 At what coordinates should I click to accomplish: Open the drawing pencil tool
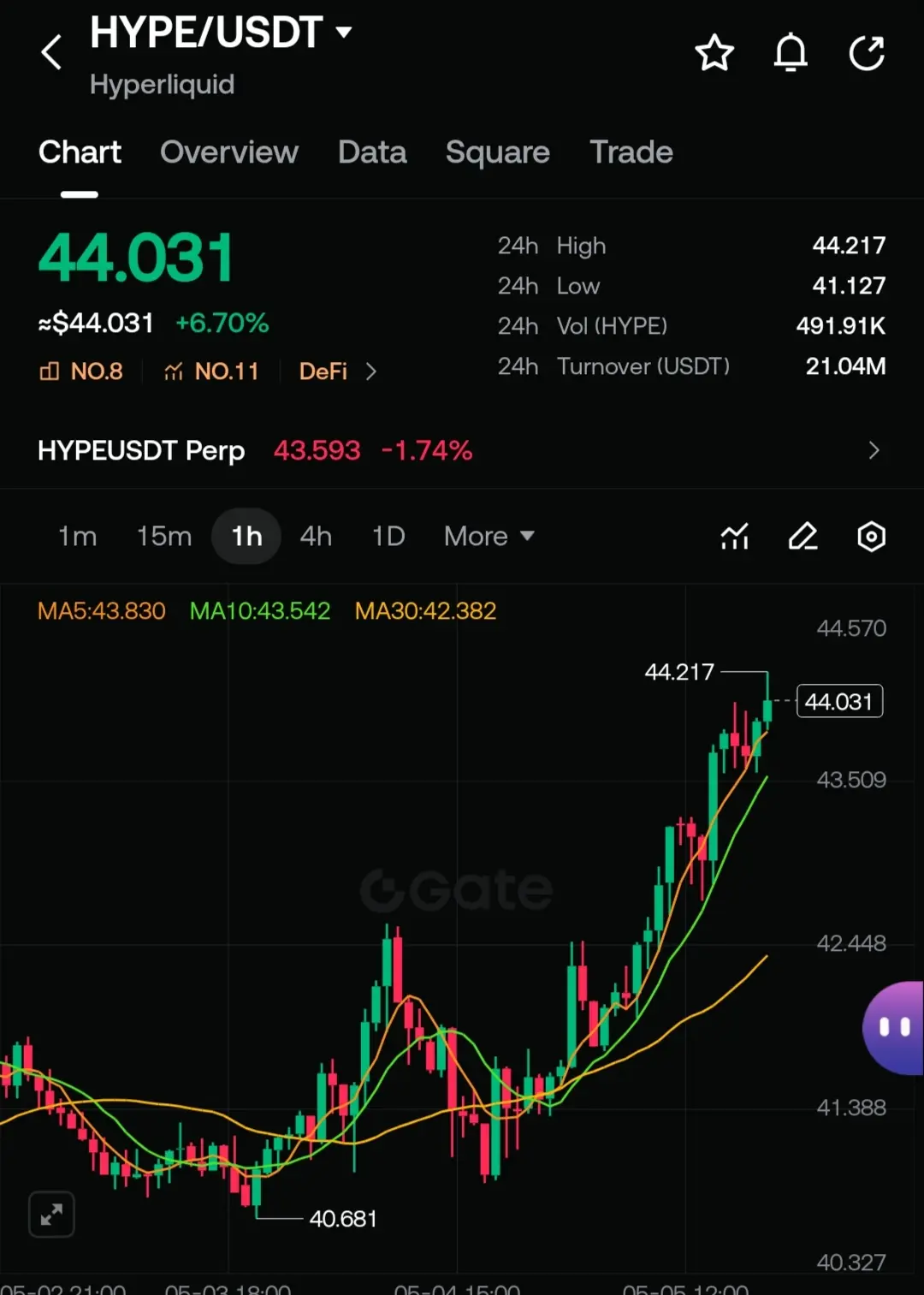[x=803, y=537]
